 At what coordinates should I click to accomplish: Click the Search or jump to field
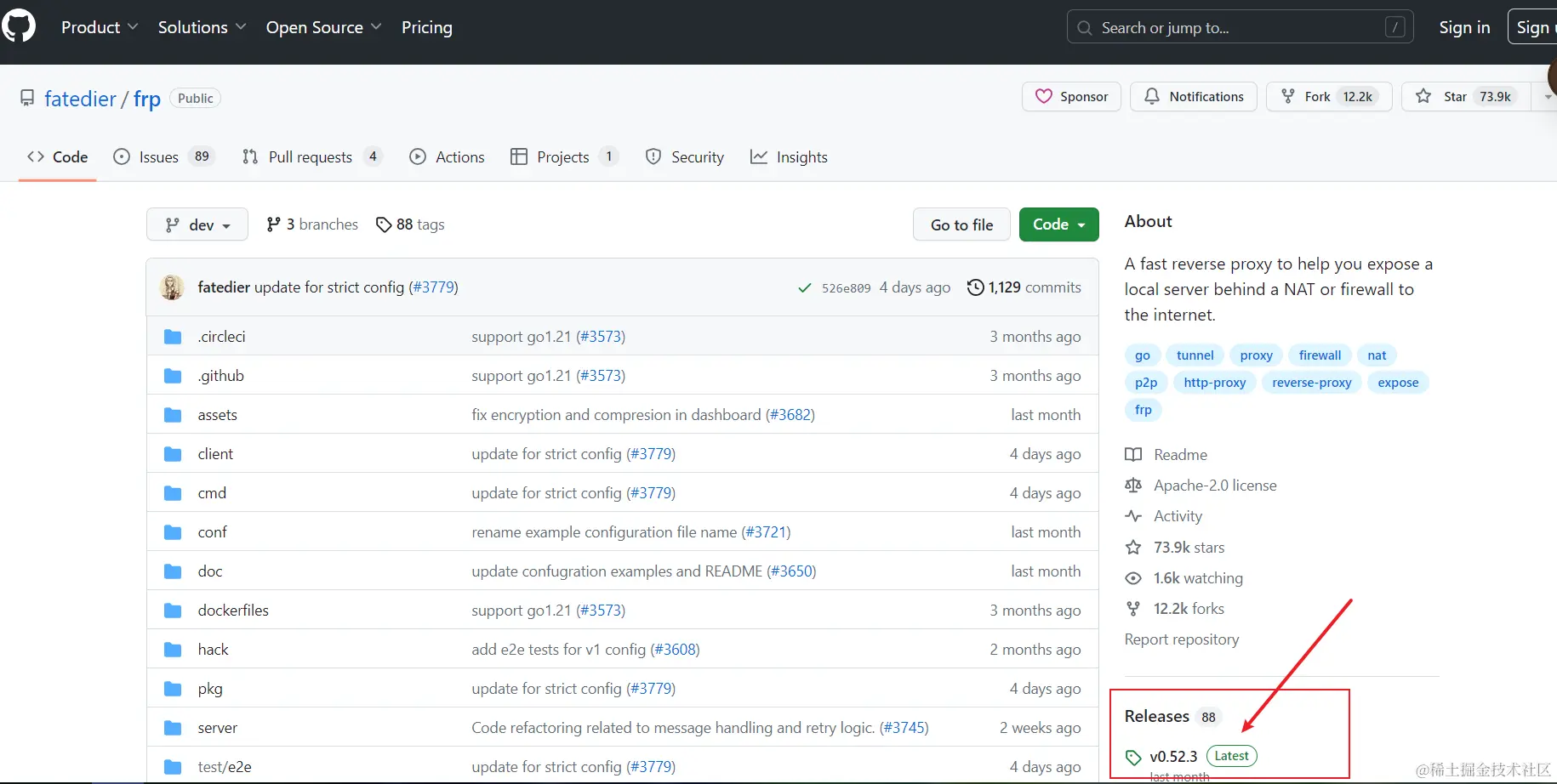coord(1240,27)
